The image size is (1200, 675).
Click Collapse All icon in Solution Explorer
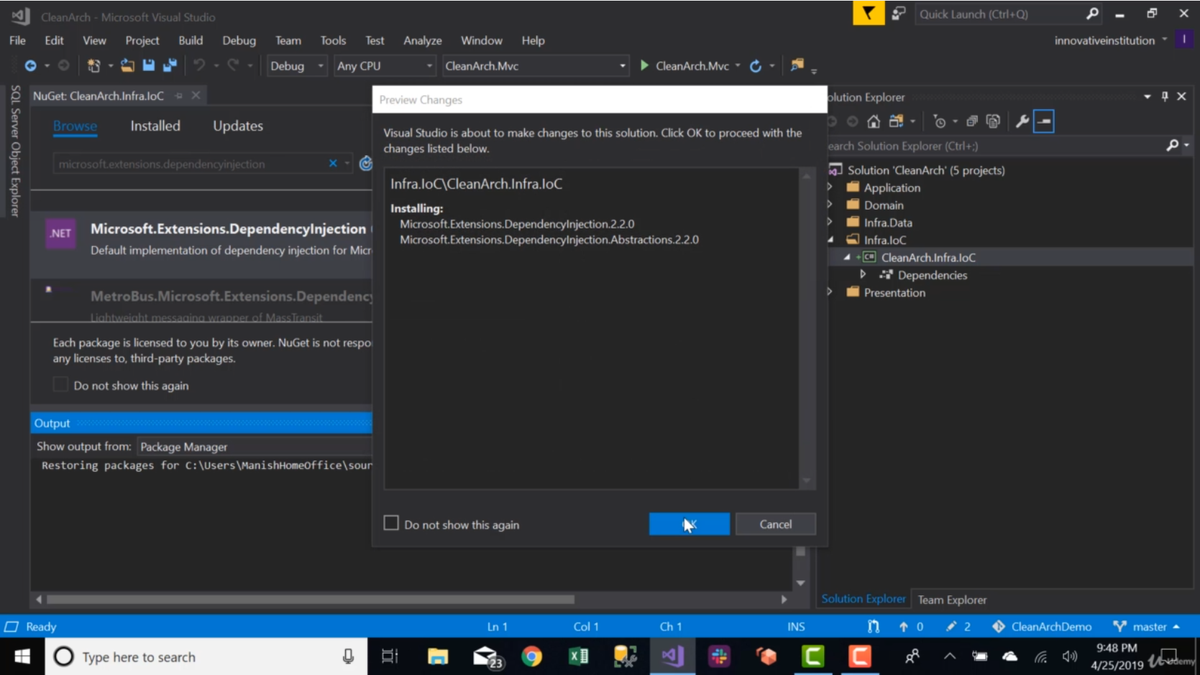971,121
